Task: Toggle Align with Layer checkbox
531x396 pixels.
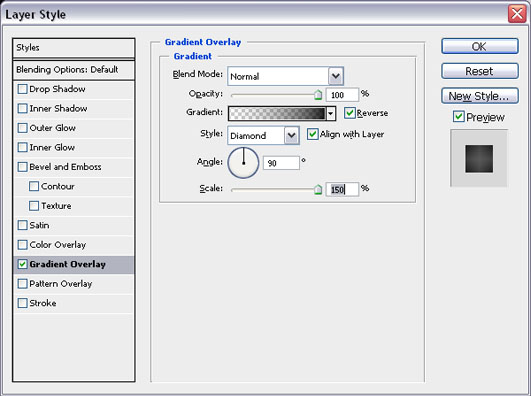Action: [312, 134]
